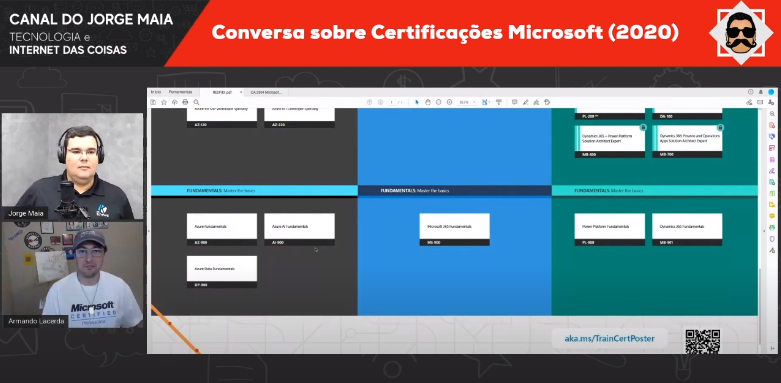The height and width of the screenshot is (383, 781).
Task: Switch to the Ferramentas tab
Action: pos(180,92)
